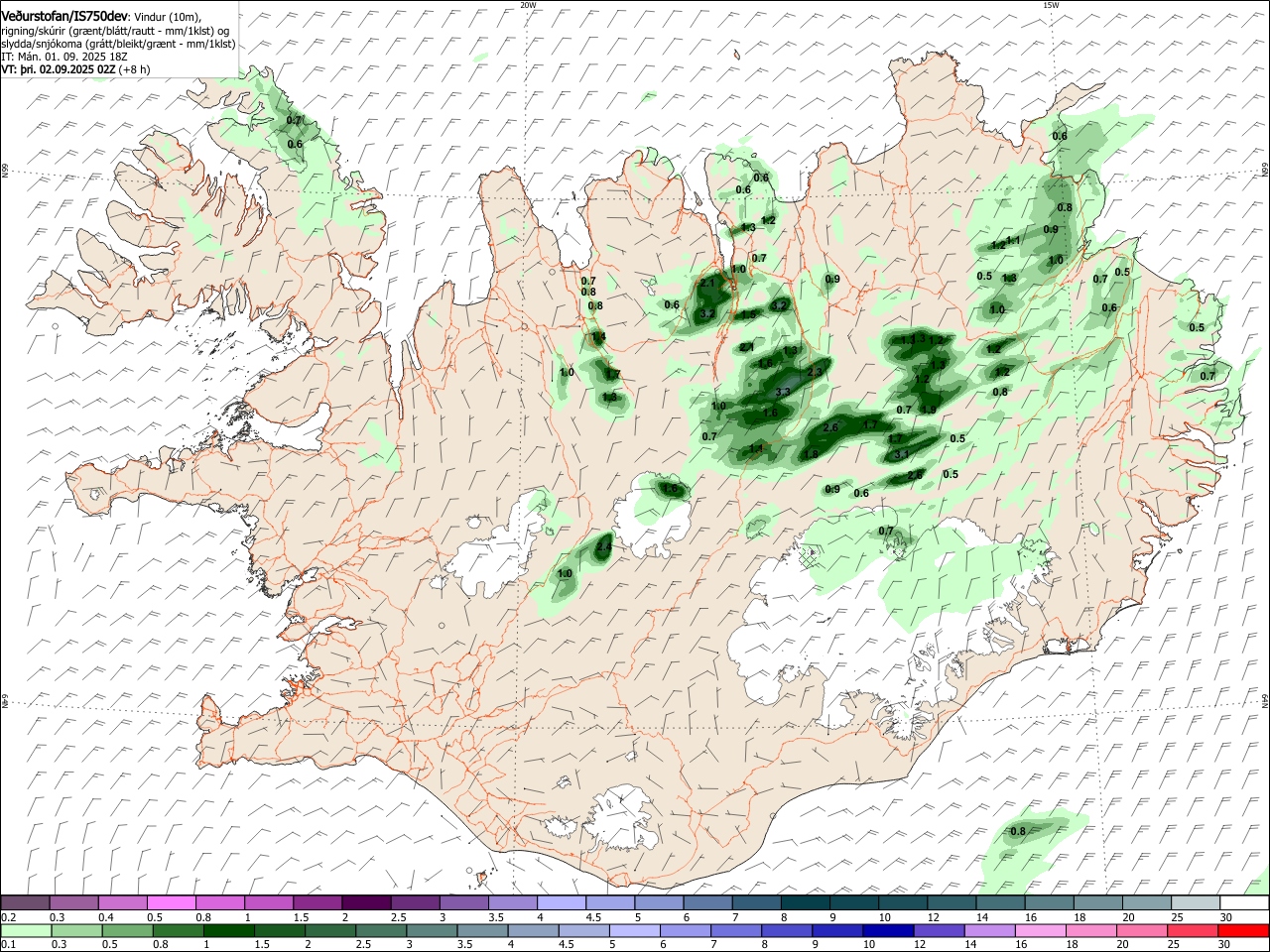Click the 0.1 label in the lower legend
The width and height of the screenshot is (1270, 952).
9,945
